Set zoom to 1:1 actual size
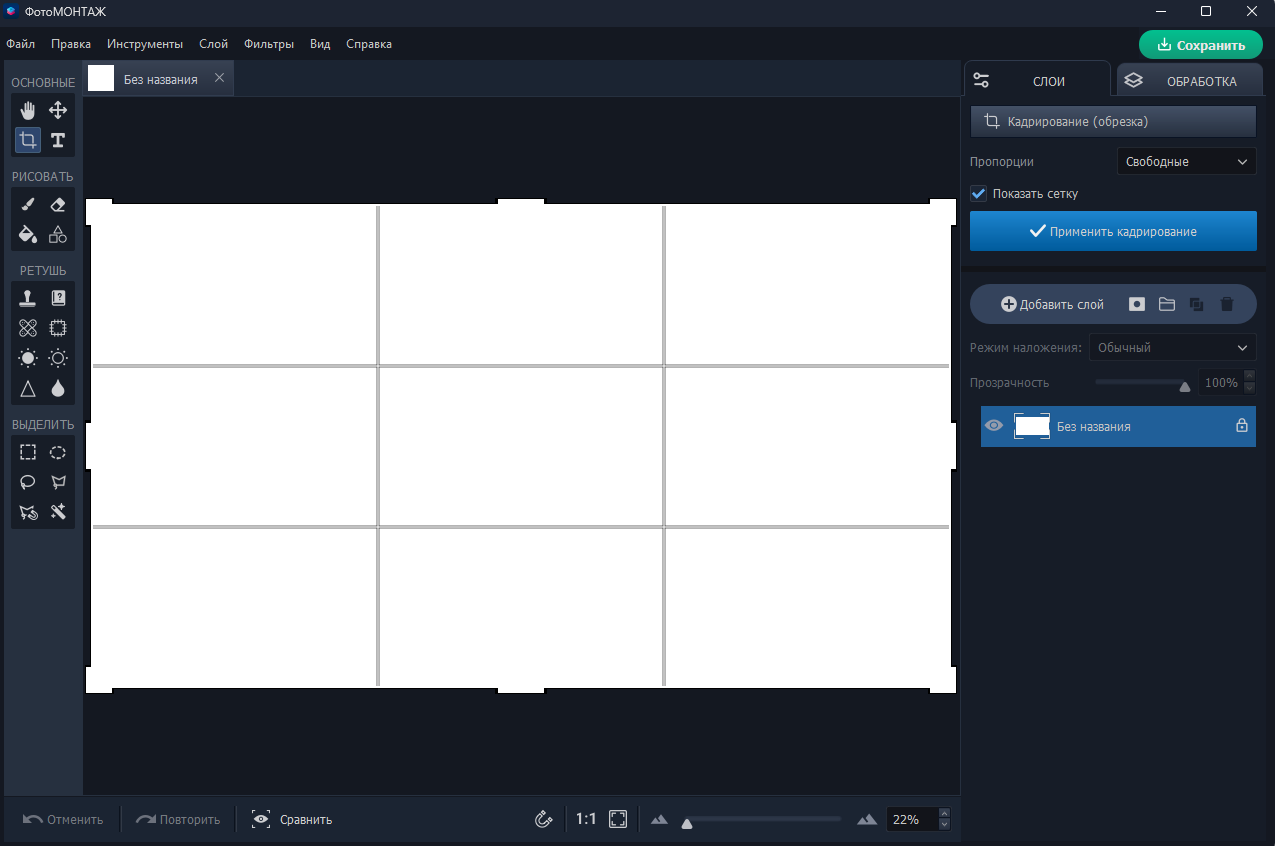The width and height of the screenshot is (1275, 846). [586, 819]
